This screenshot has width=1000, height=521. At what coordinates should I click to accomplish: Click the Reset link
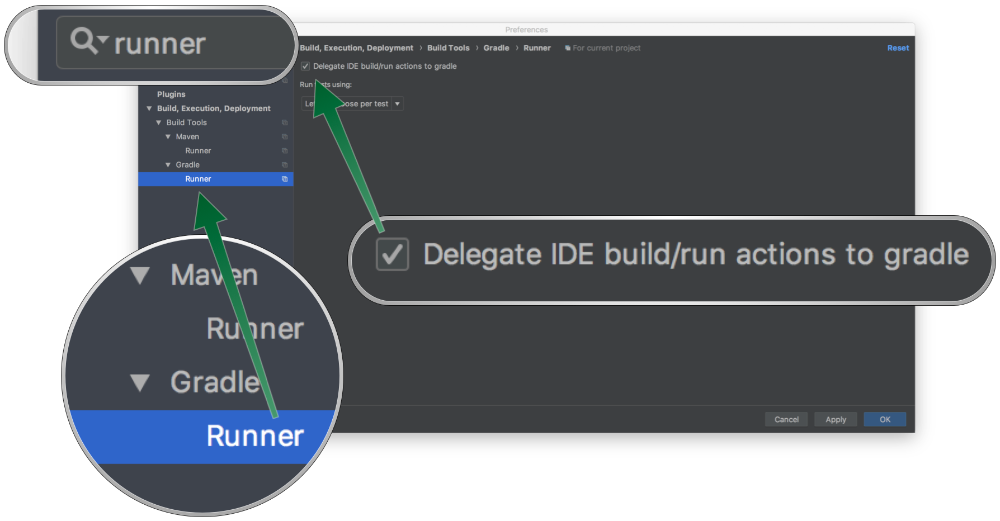coord(898,48)
